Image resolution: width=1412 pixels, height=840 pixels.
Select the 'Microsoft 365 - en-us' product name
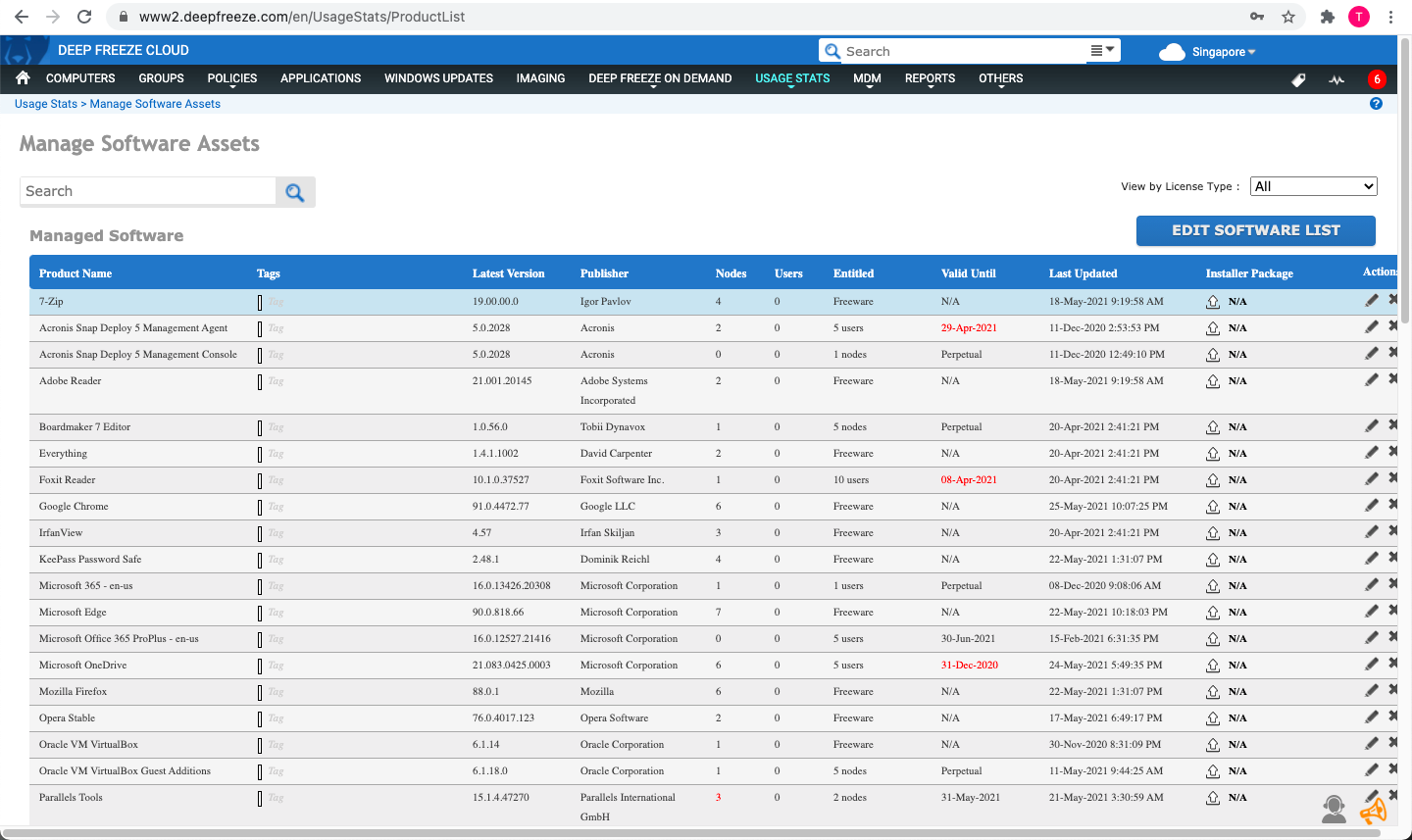click(x=86, y=585)
